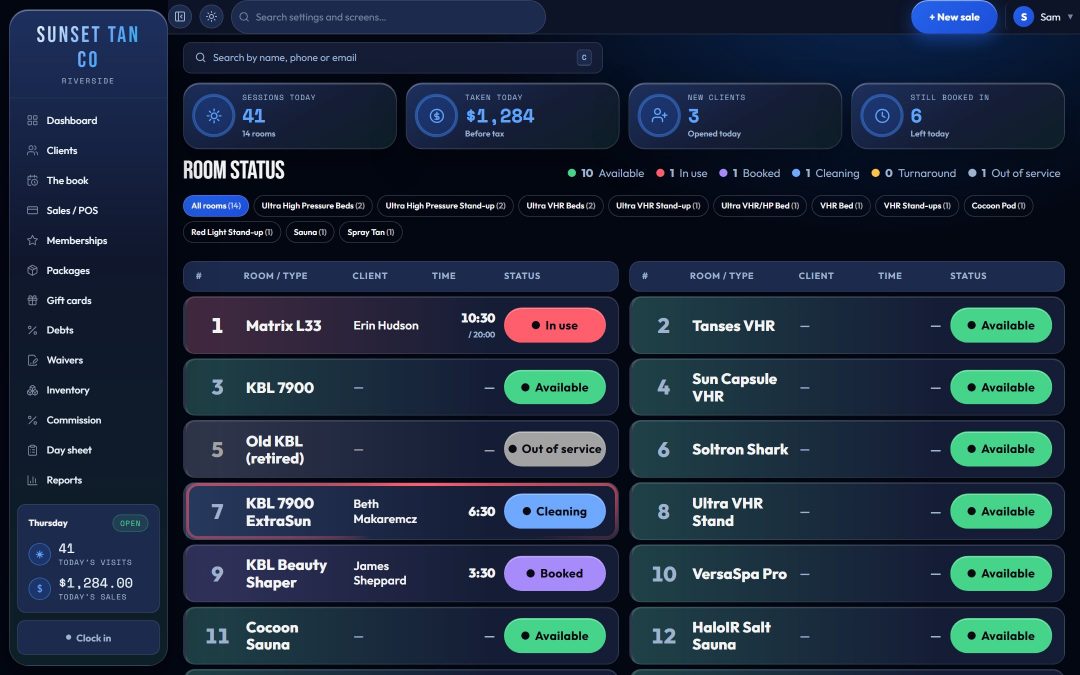Click the OPEN status badge
Screen dimensions: 1080x675
pyautogui.click(x=130, y=523)
